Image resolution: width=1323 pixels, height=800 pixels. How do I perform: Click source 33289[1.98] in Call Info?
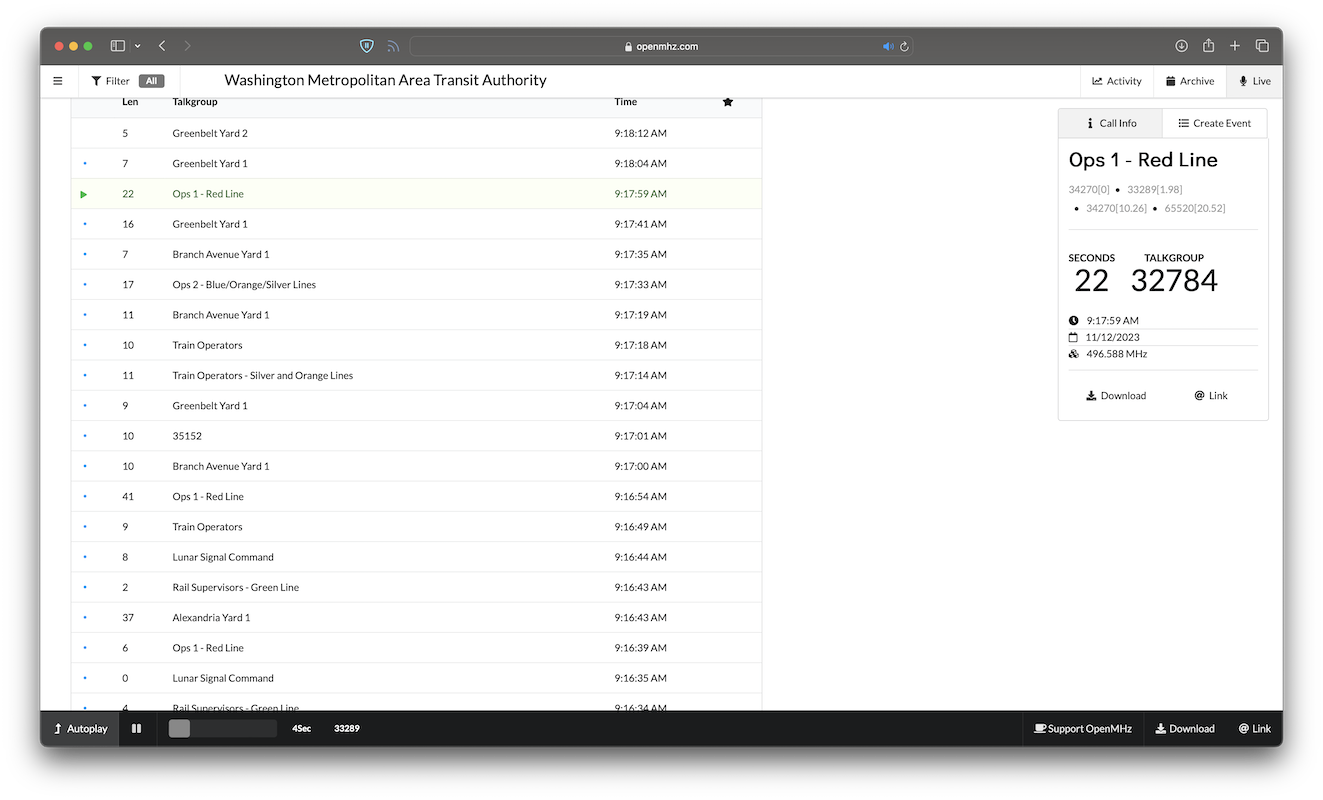[x=1154, y=189]
